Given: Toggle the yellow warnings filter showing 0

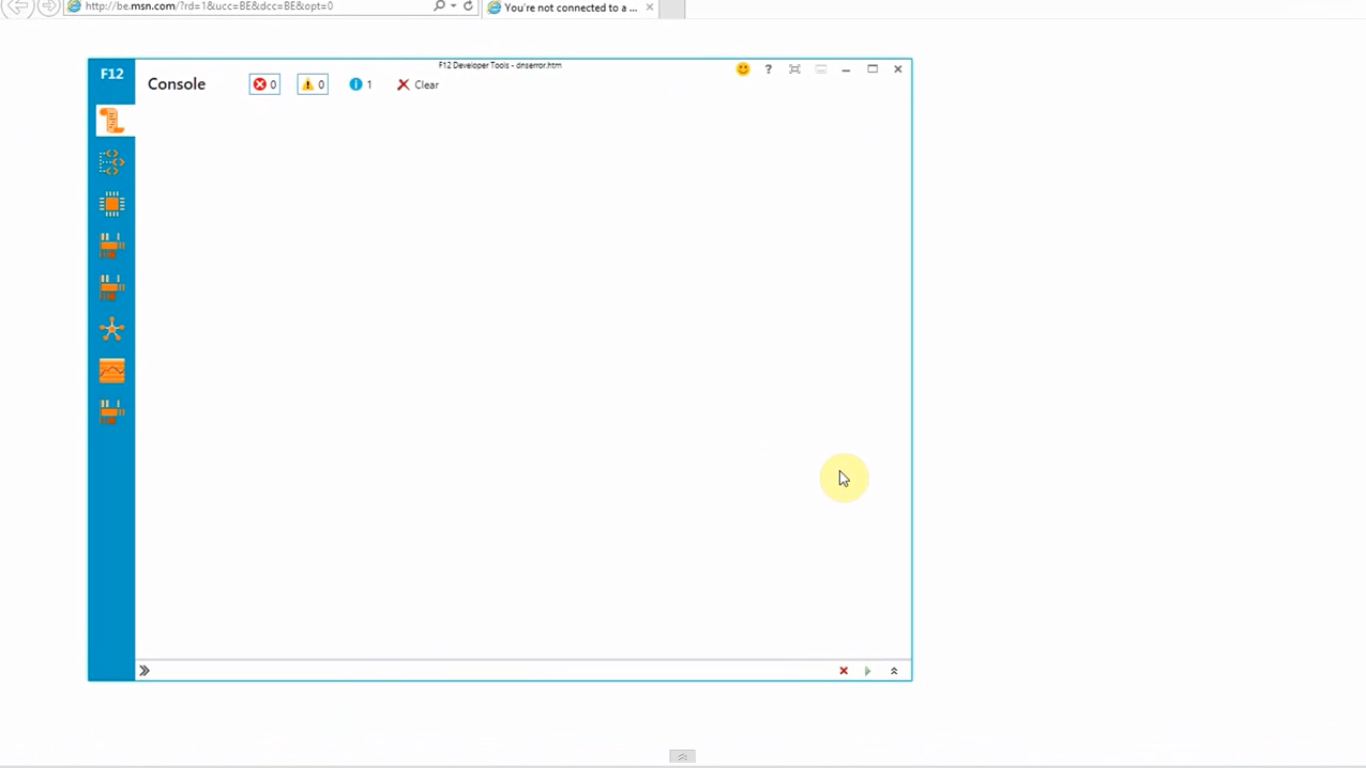Looking at the screenshot, I should click(313, 85).
